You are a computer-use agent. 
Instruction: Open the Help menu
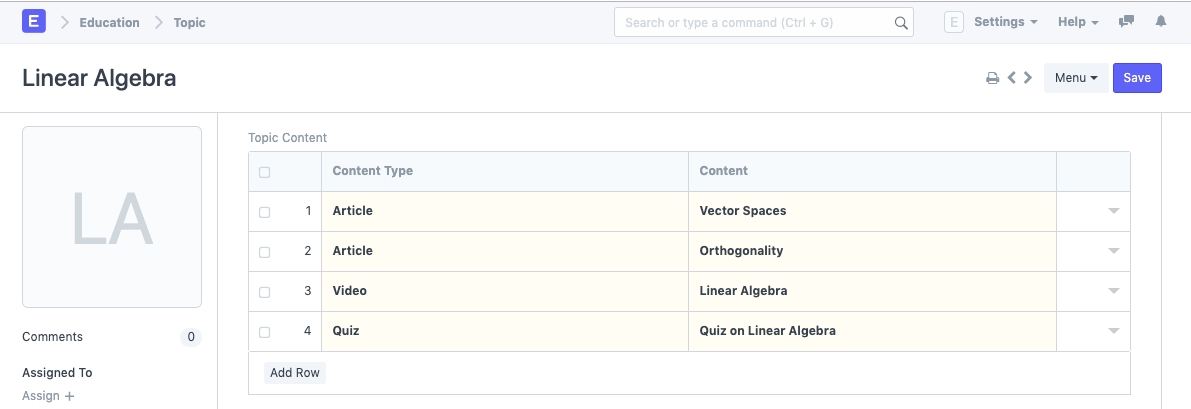point(1078,22)
